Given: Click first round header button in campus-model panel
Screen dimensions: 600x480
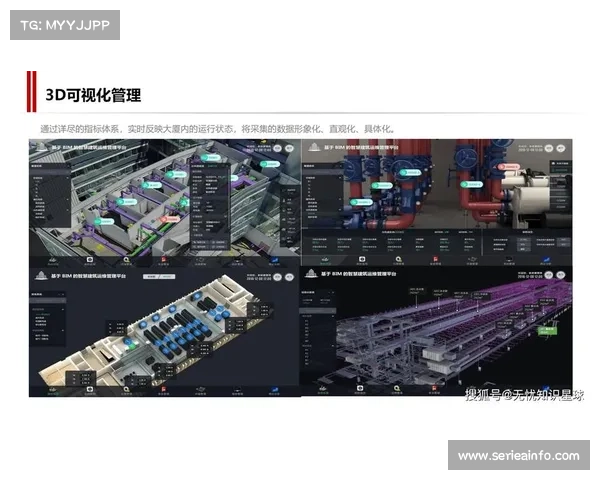Looking at the screenshot, I should [x=278, y=148].
